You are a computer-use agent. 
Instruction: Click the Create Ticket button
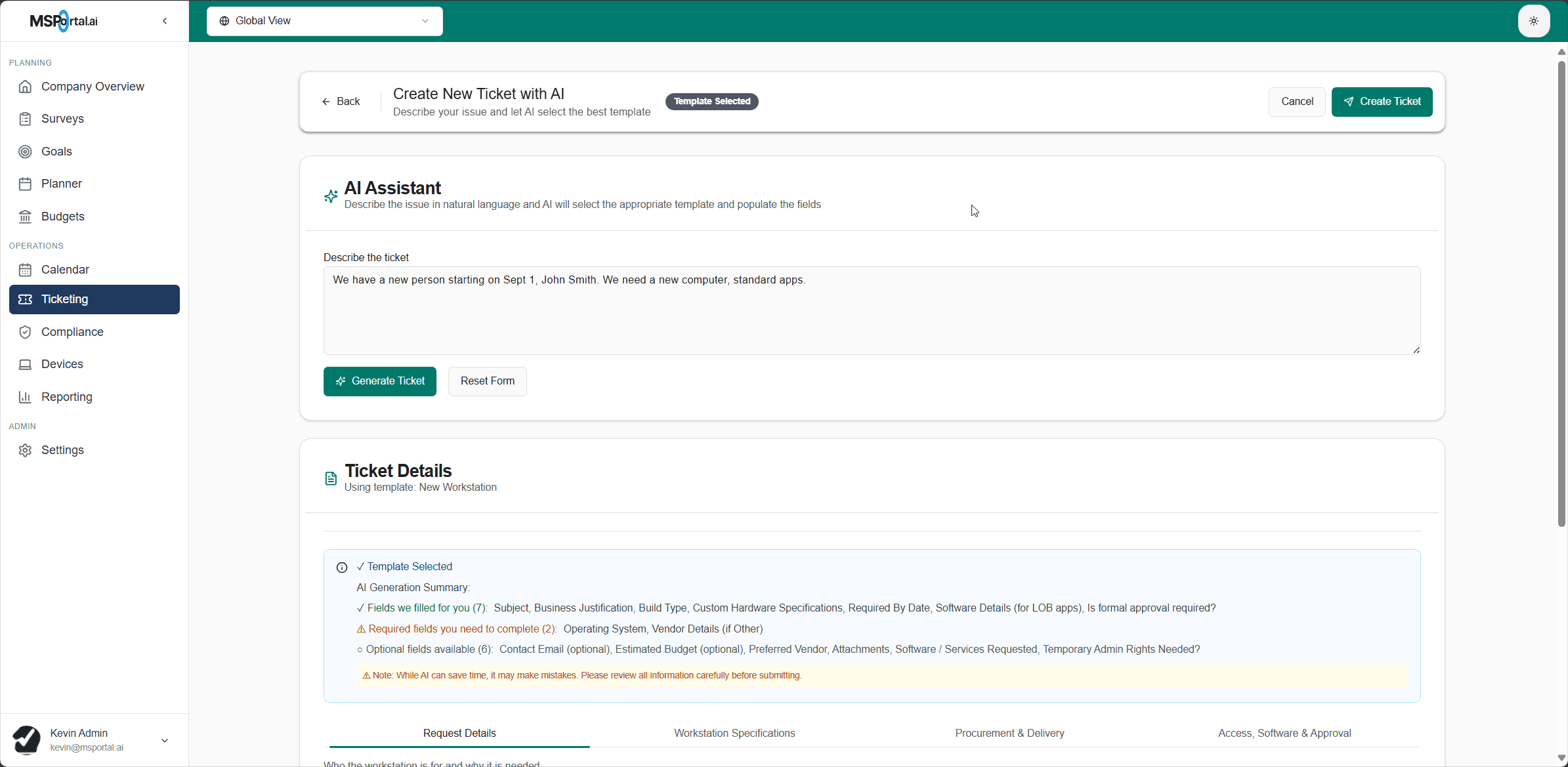(x=1382, y=102)
